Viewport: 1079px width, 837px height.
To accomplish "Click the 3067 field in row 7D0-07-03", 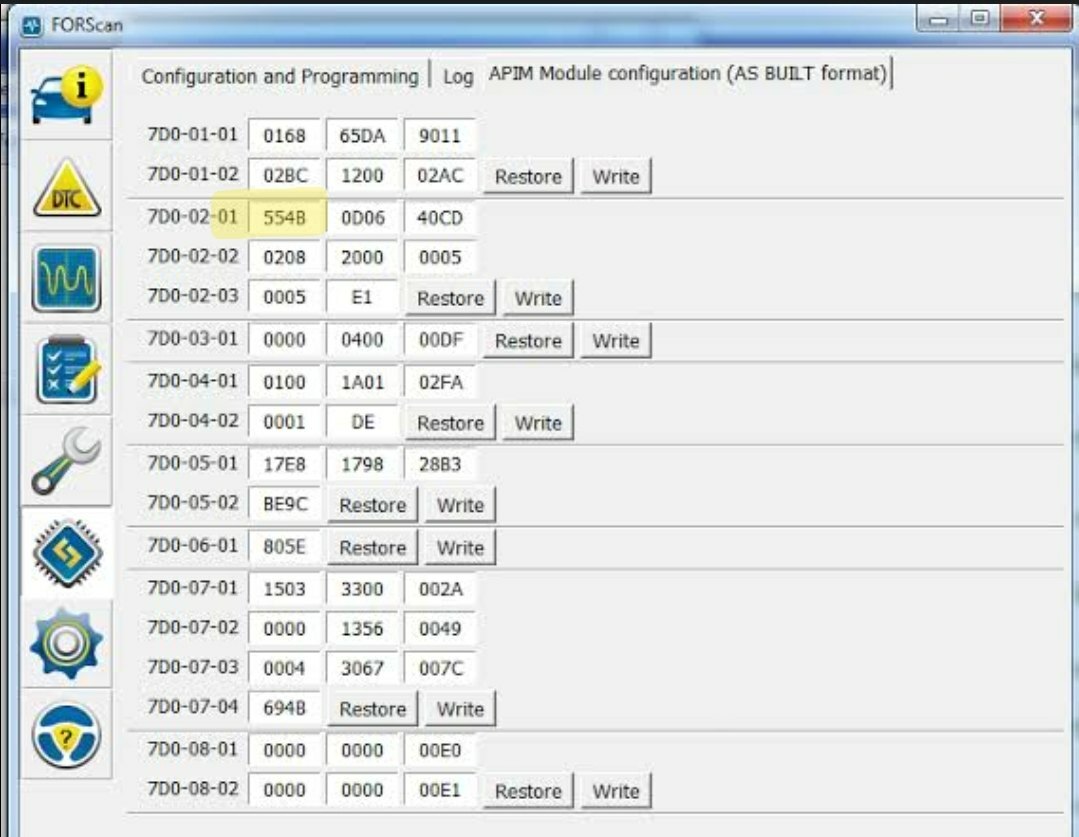I will coord(362,668).
